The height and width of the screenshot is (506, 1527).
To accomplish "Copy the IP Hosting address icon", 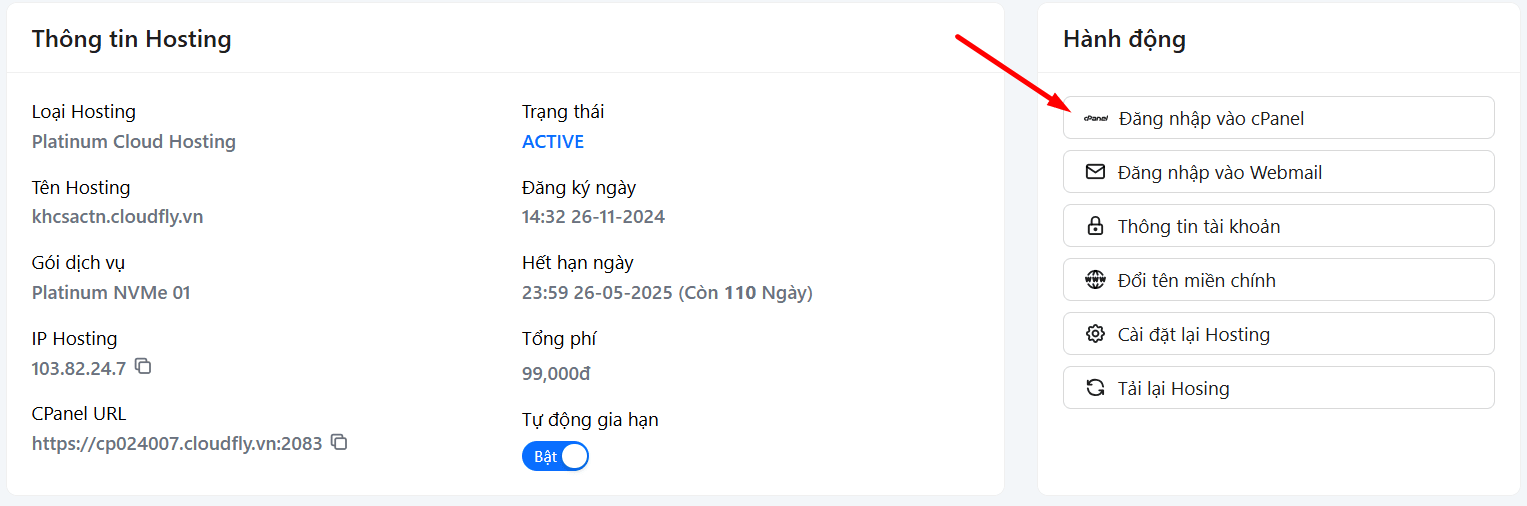I will [143, 366].
